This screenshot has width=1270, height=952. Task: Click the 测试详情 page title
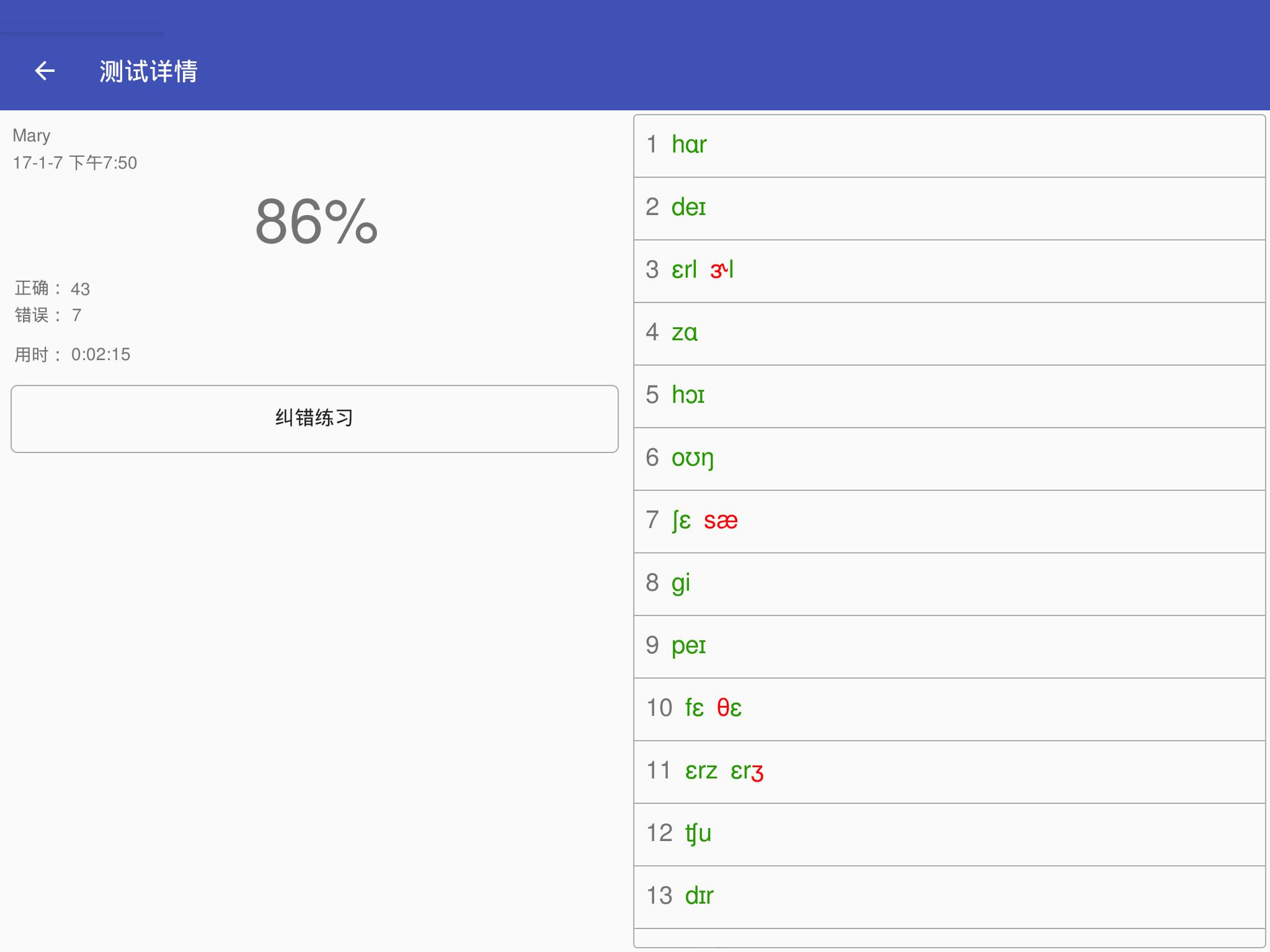coord(148,71)
